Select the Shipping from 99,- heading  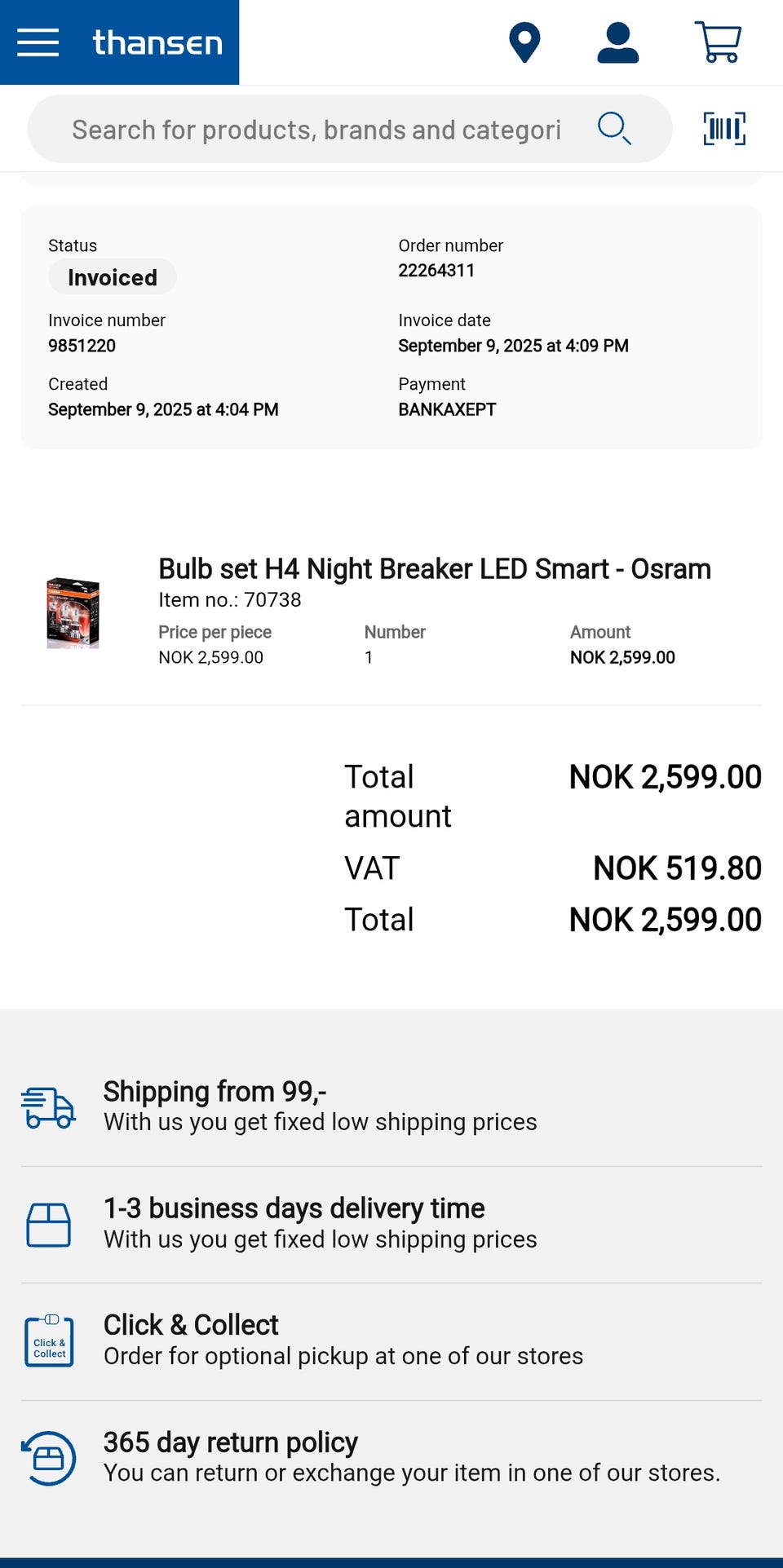click(215, 1091)
